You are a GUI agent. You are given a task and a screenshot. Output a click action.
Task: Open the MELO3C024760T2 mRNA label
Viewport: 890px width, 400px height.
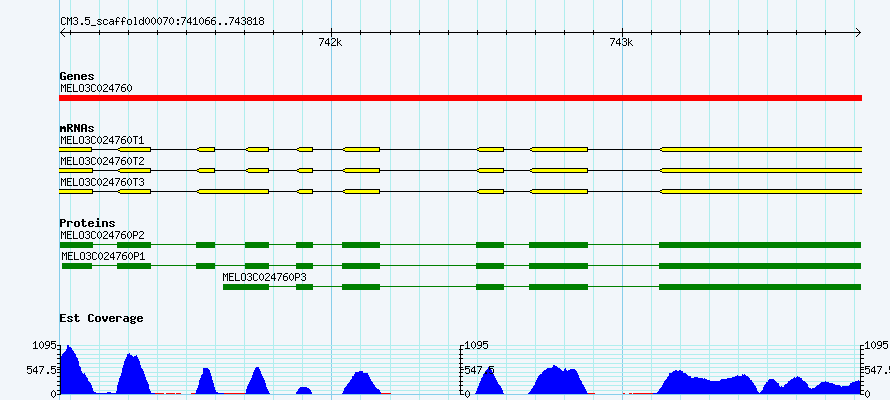pos(102,162)
